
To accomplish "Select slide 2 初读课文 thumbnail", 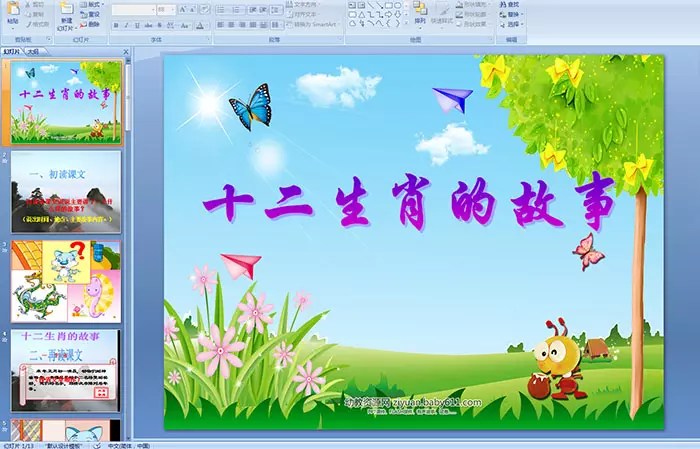I will pyautogui.click(x=66, y=192).
